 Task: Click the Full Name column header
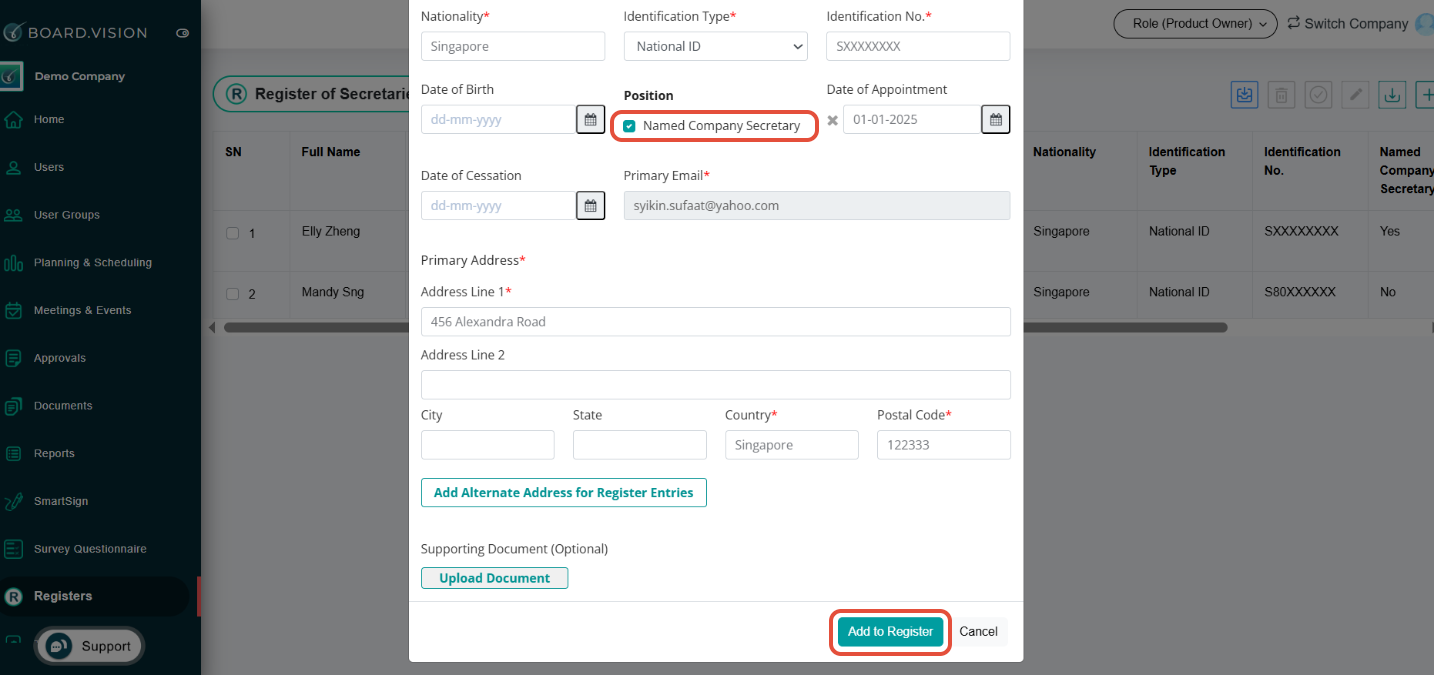(x=331, y=152)
